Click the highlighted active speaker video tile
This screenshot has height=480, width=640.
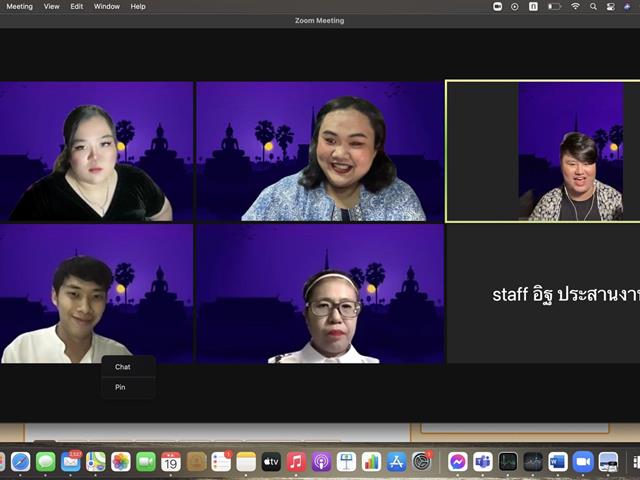tap(542, 151)
